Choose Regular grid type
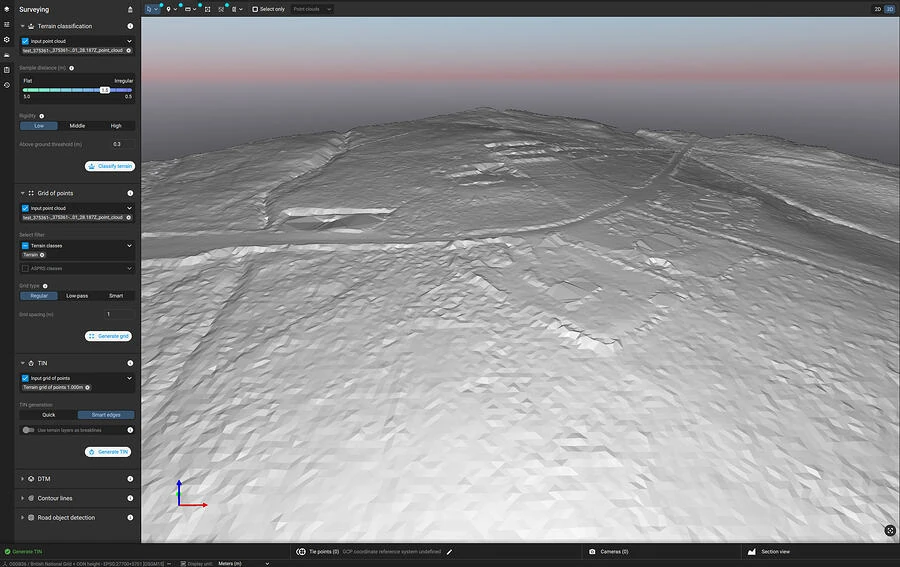Image resolution: width=900 pixels, height=567 pixels. tap(39, 296)
